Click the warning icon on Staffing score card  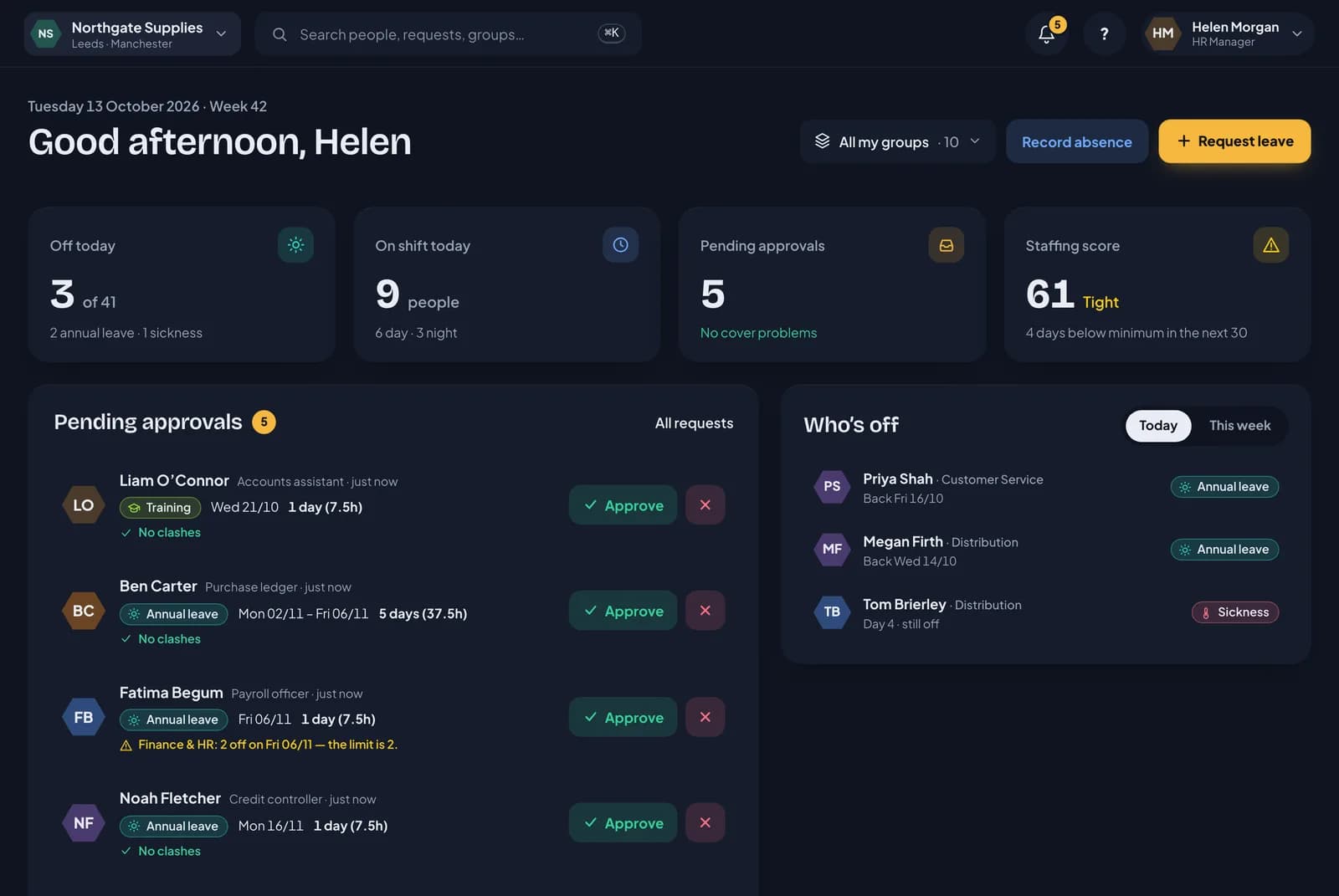click(x=1270, y=245)
